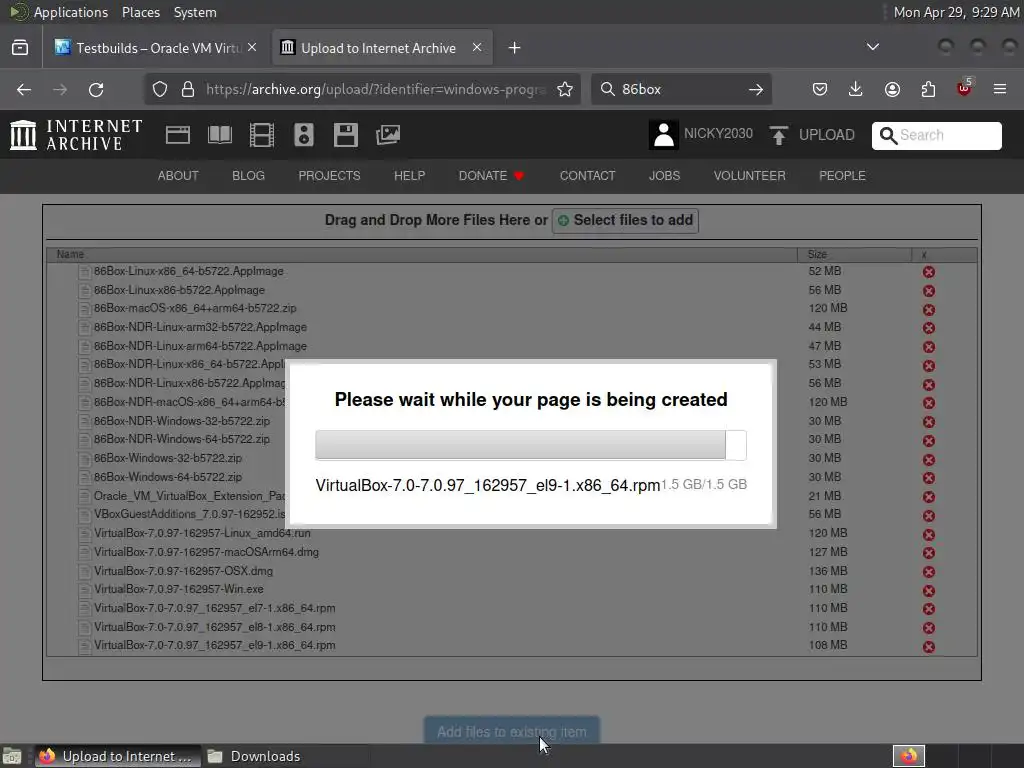
Task: Remove 86Box-NDR-Linux-arm32-b5722.AppImage via red X
Action: (929, 328)
